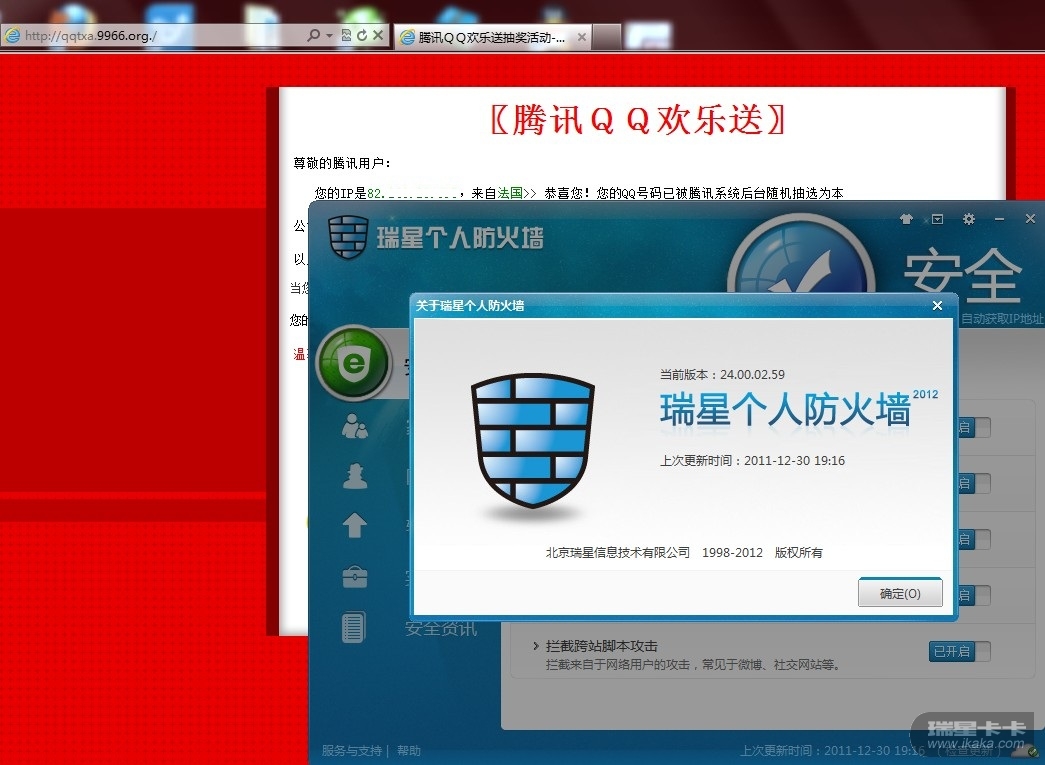The image size is (1045, 765).
Task: Click the 拦截跨站脚本攻击 rule title
Action: tap(602, 646)
